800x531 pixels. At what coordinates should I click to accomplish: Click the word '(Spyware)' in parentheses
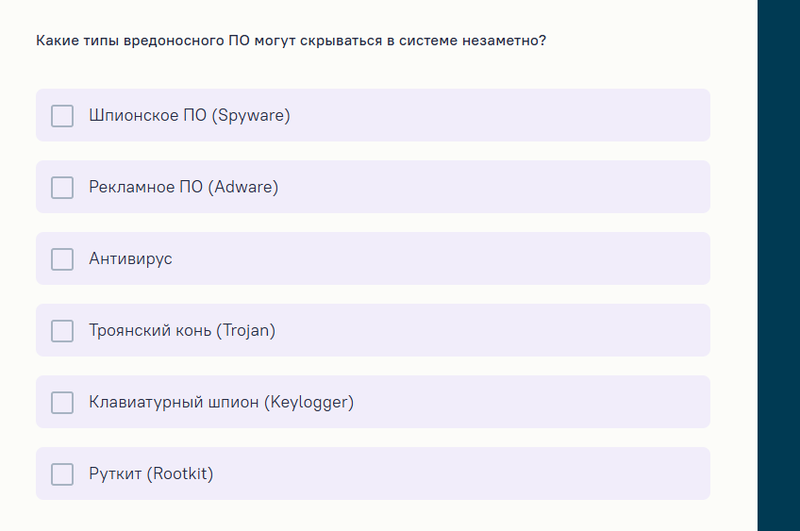250,116
